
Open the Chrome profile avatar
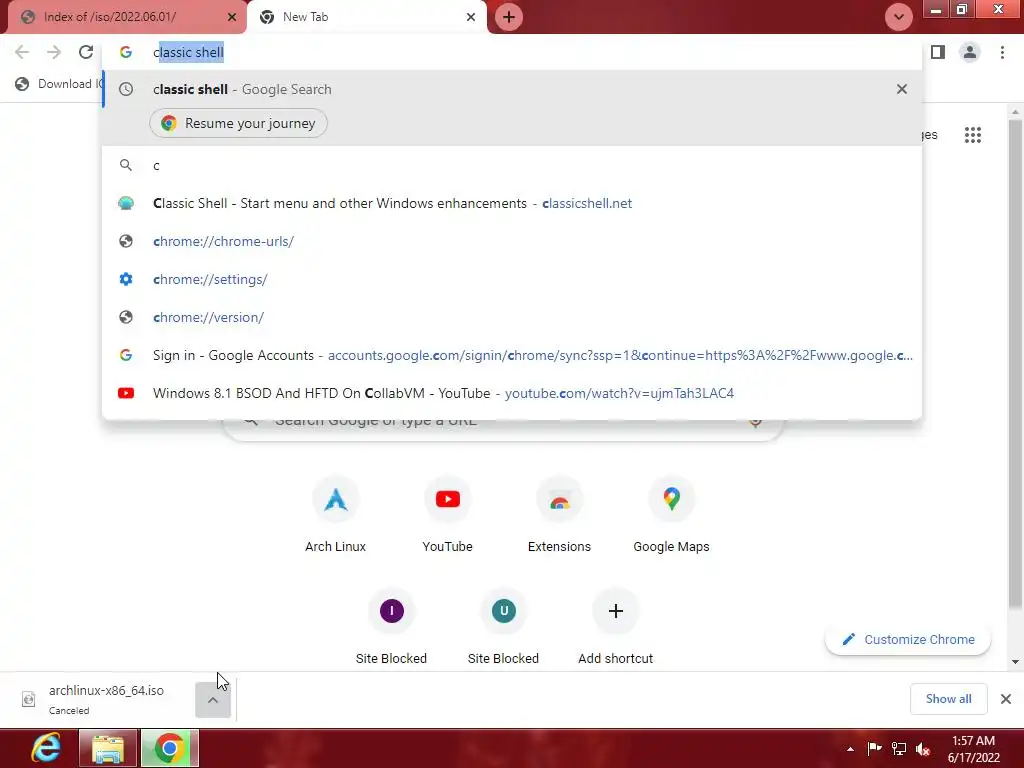pyautogui.click(x=970, y=52)
